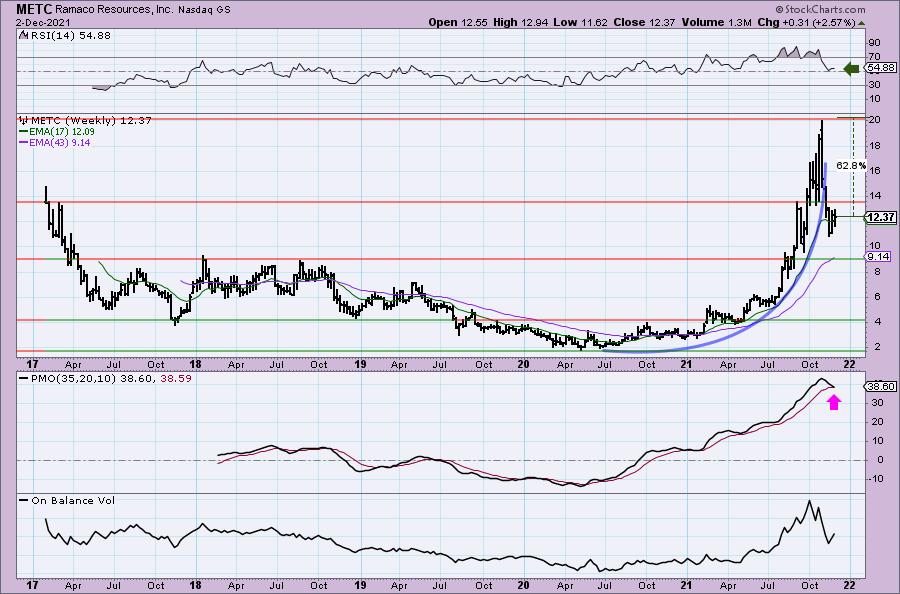Click the Chg +0.31 (+2.57%) value
This screenshot has width=900, height=594.
pos(806,23)
